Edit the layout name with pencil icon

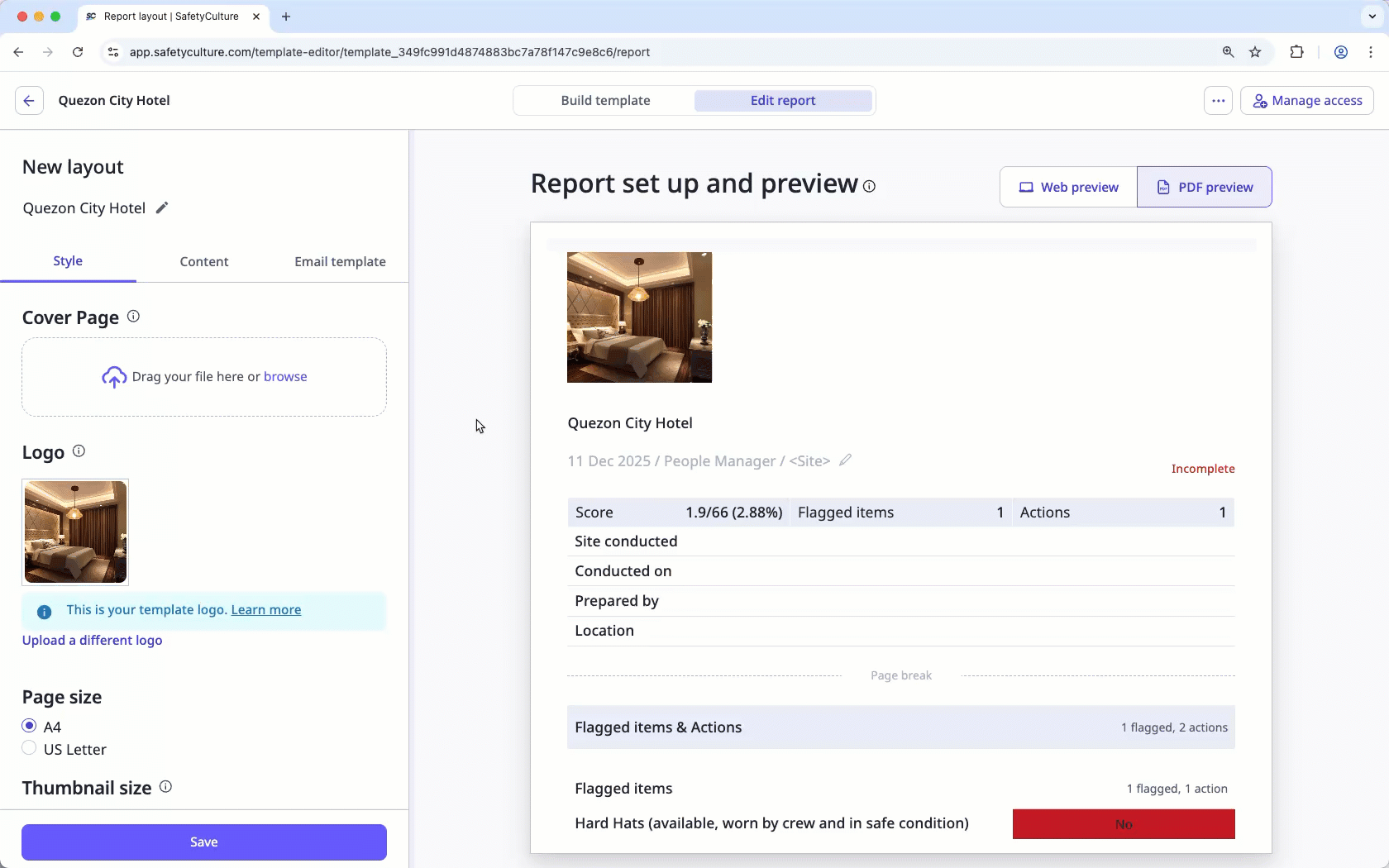(x=162, y=207)
